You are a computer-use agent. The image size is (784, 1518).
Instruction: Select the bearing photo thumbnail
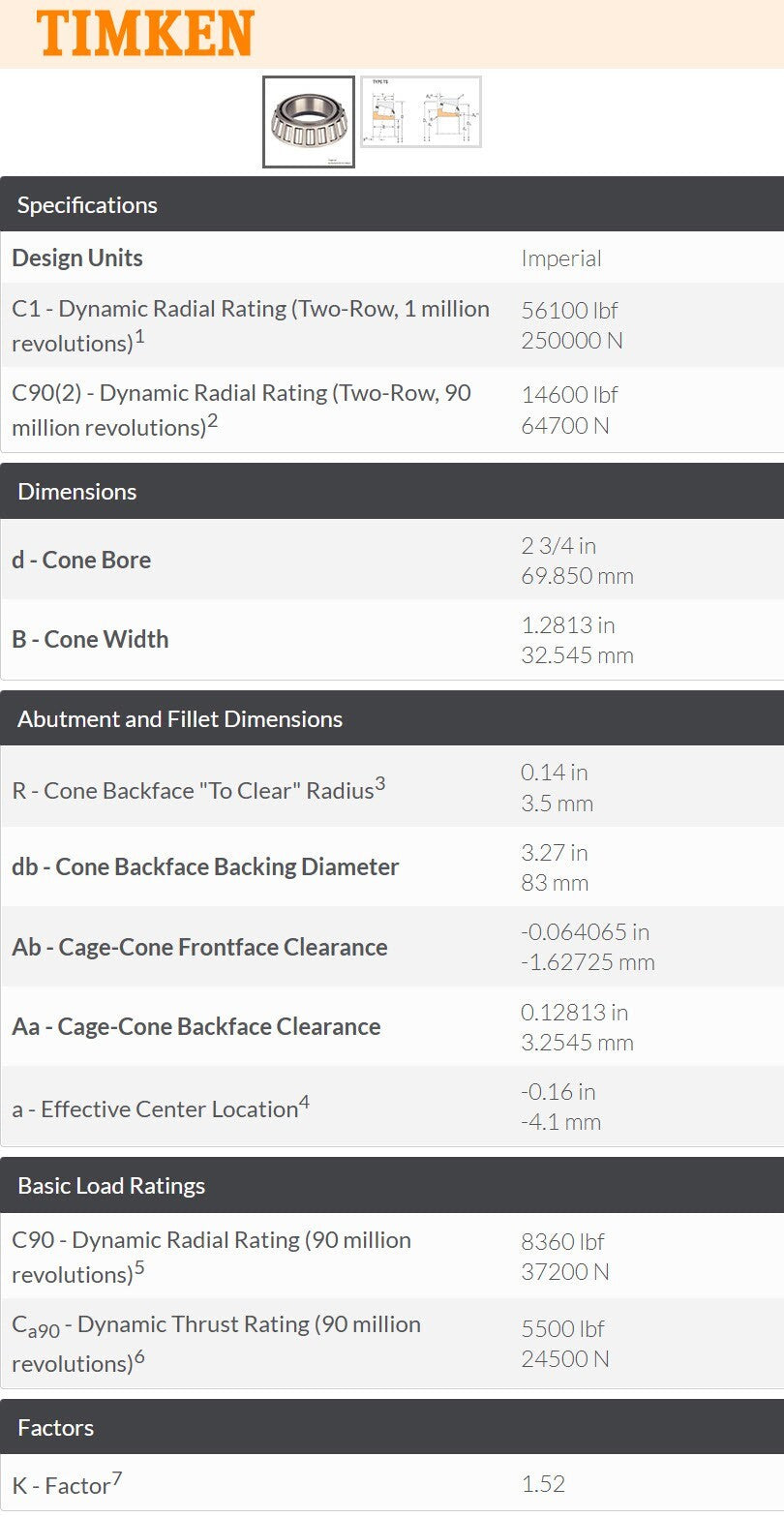pos(309,122)
